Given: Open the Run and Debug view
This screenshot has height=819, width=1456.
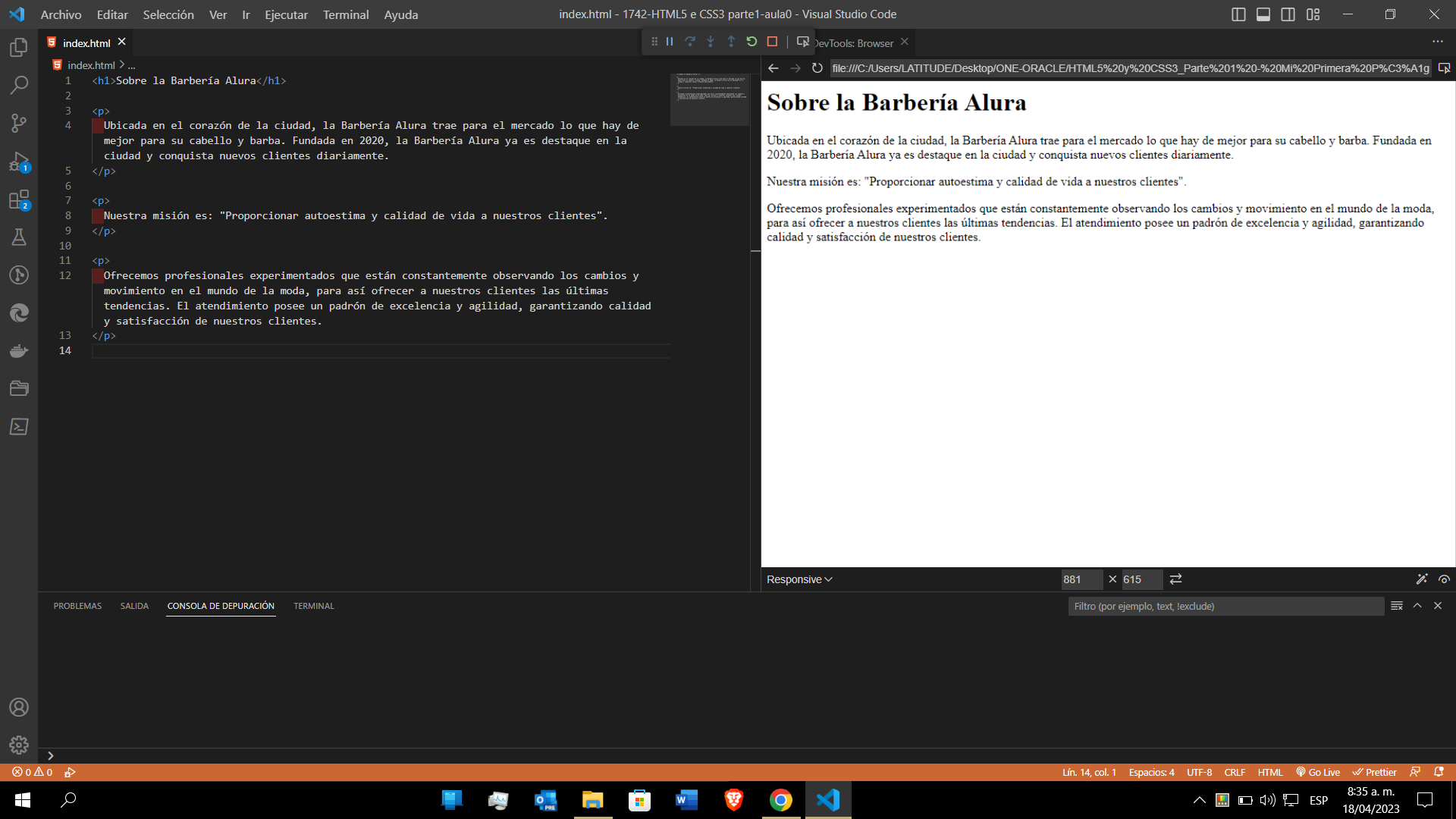Looking at the screenshot, I should [x=19, y=161].
